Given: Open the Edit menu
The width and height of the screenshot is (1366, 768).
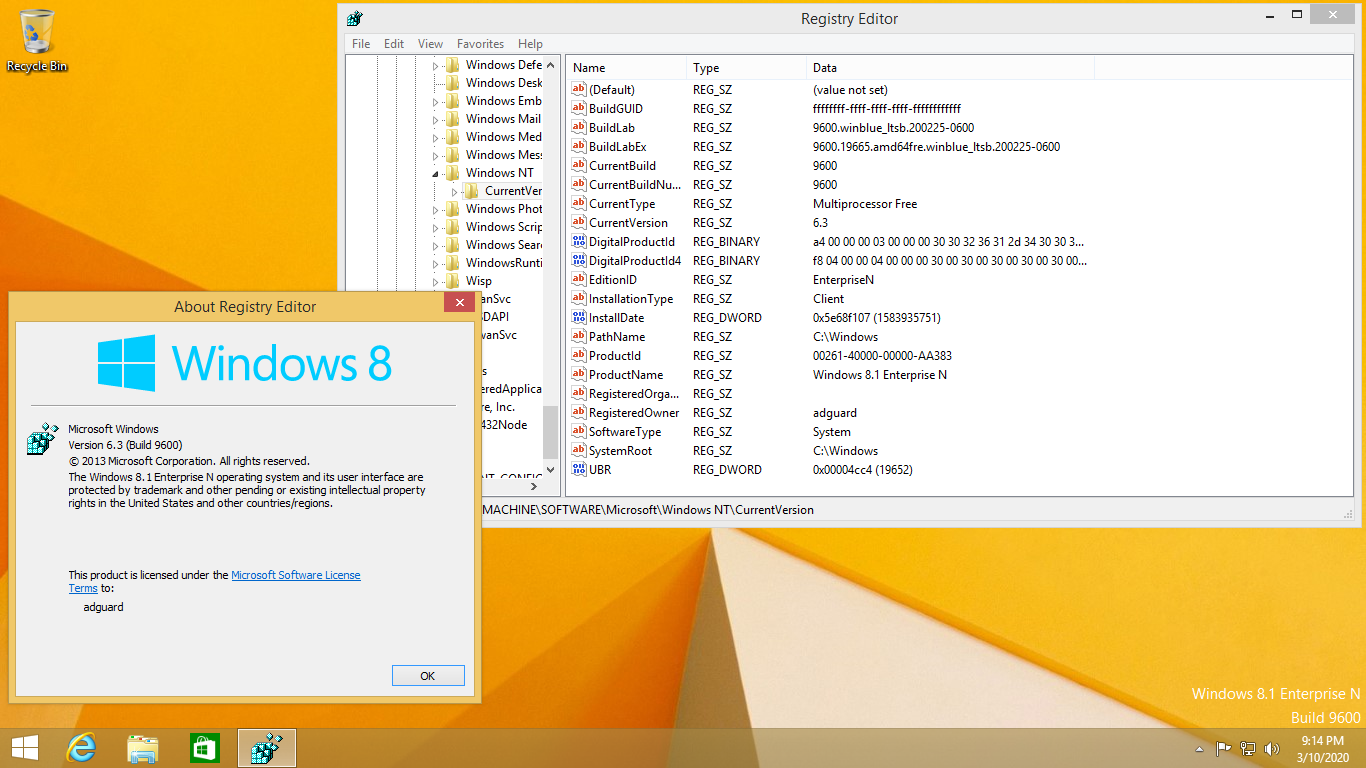Looking at the screenshot, I should pos(394,44).
